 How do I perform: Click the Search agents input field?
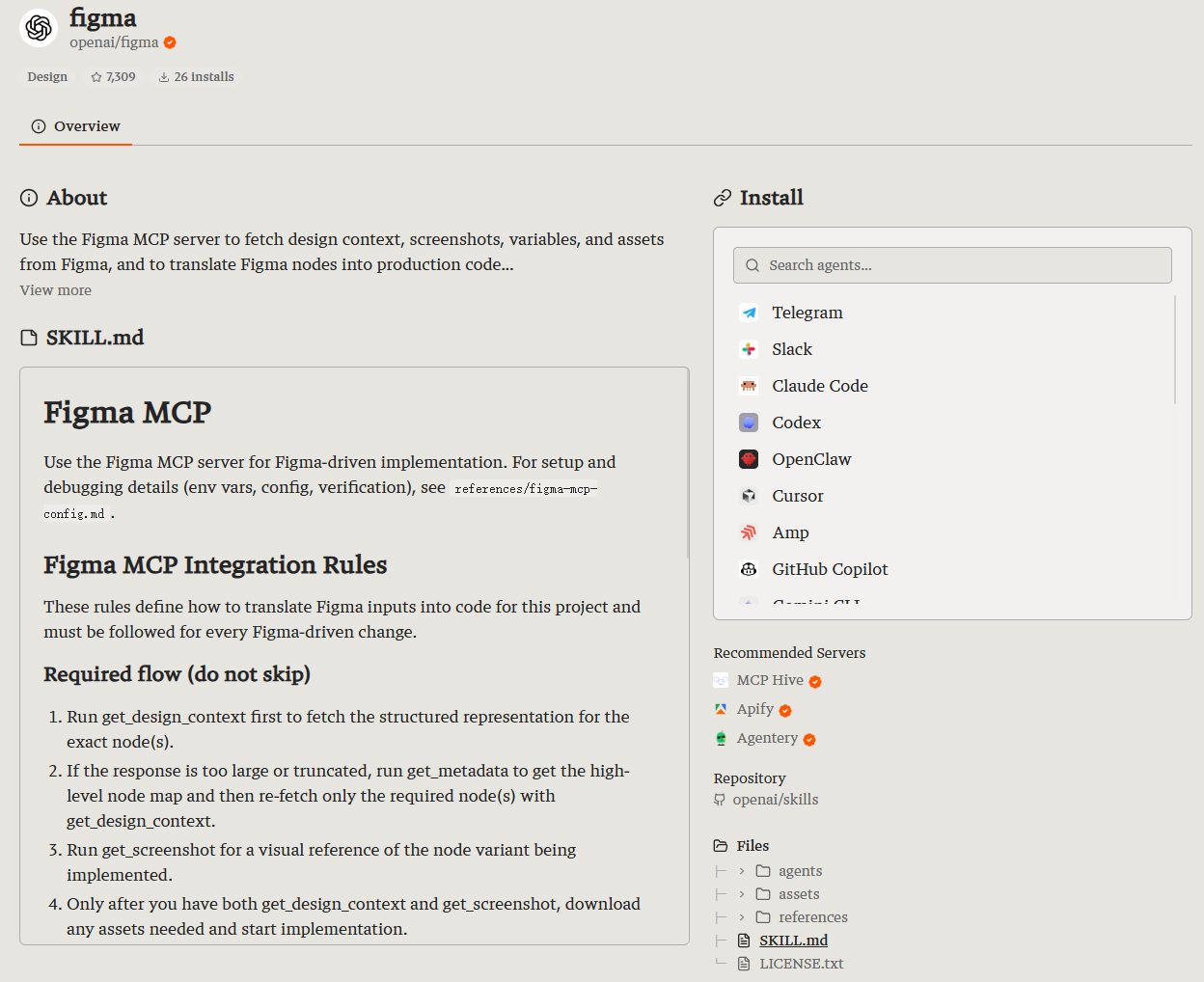(x=952, y=265)
